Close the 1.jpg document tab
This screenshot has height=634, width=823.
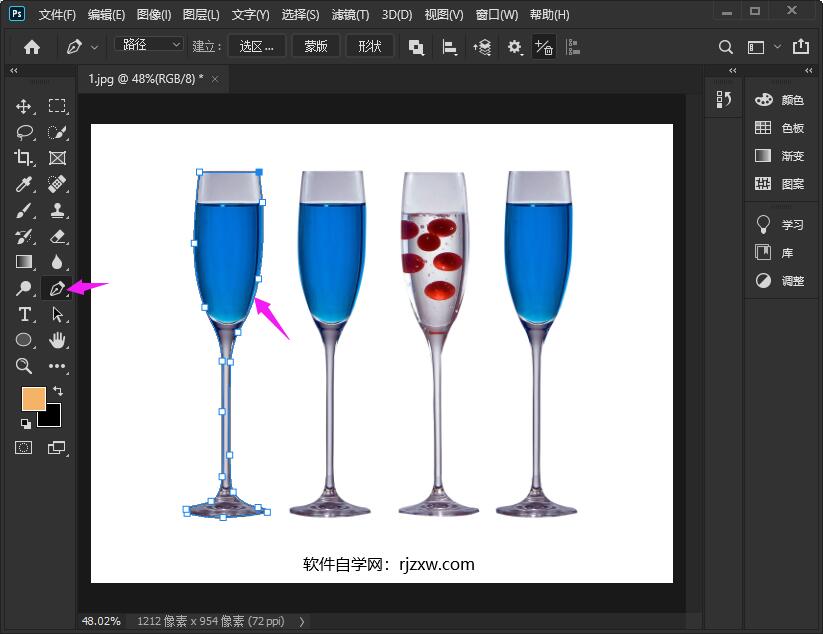215,79
